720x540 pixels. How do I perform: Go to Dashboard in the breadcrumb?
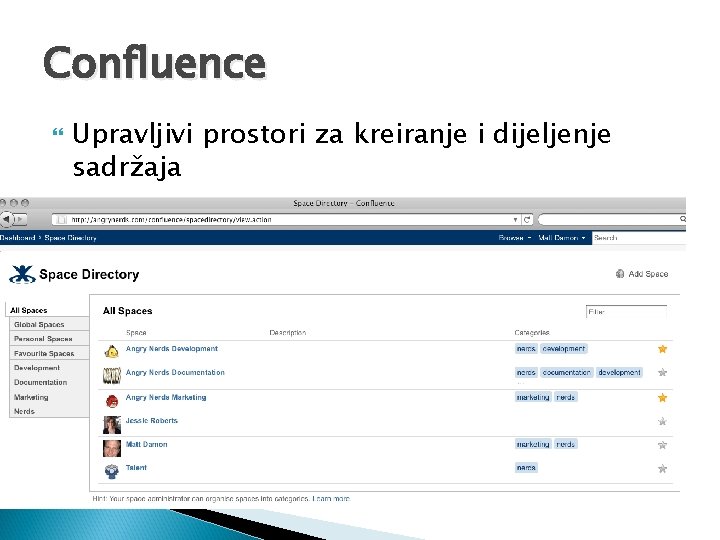(x=17, y=237)
